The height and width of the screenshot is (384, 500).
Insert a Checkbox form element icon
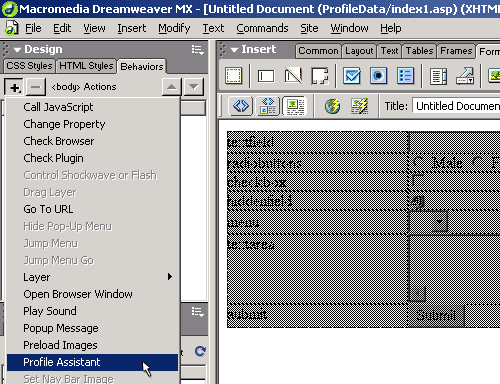(x=352, y=76)
